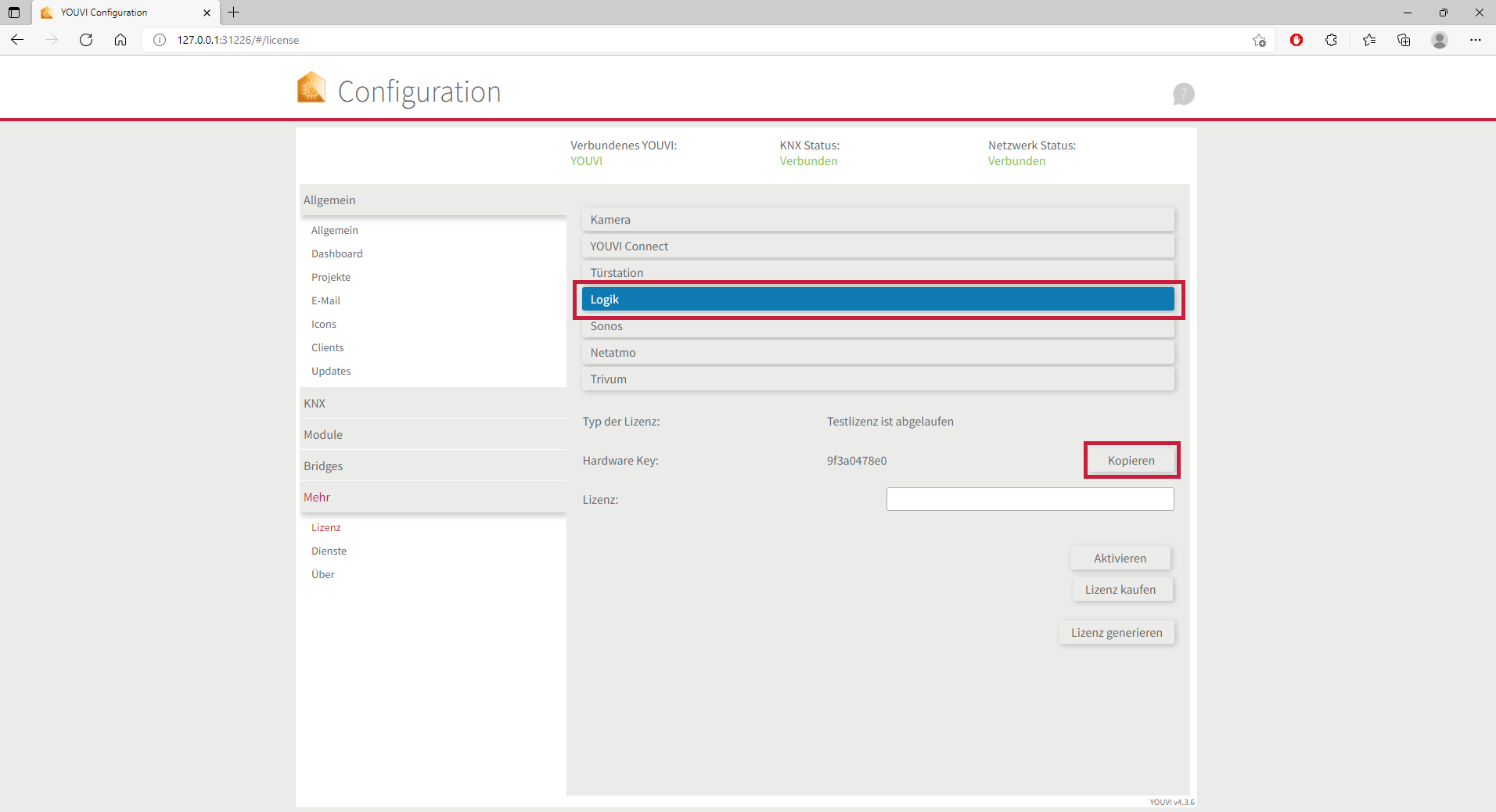The width and height of the screenshot is (1496, 812).
Task: Click the browser address bar URL
Action: pos(238,40)
